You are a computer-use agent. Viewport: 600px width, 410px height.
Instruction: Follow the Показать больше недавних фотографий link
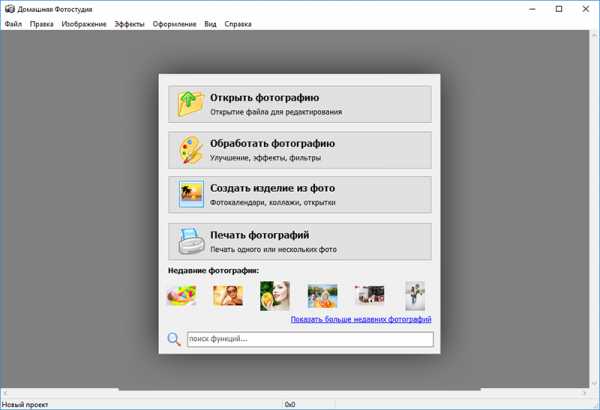click(361, 319)
